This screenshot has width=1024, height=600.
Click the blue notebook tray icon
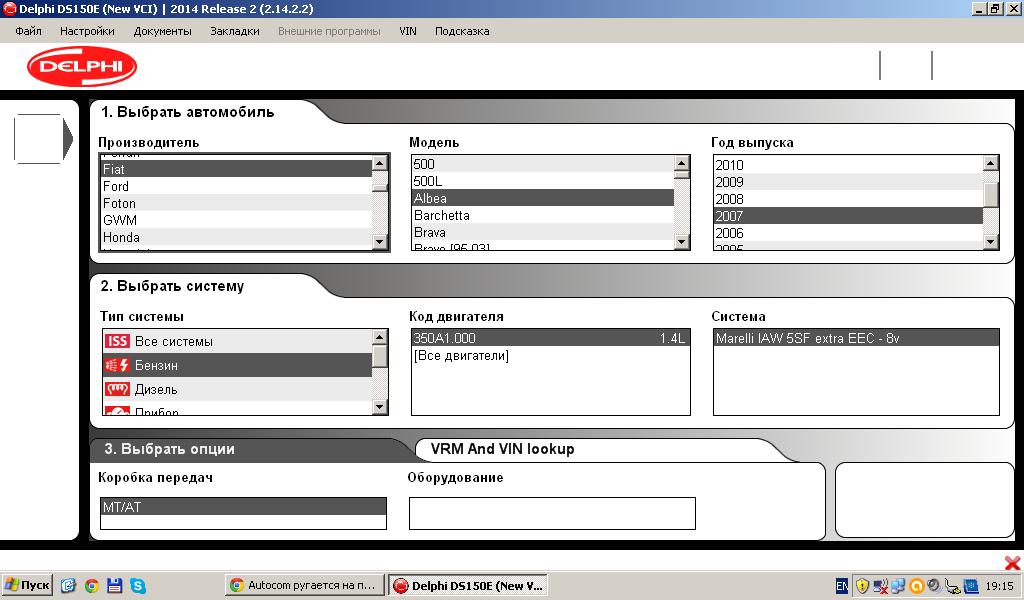click(971, 586)
